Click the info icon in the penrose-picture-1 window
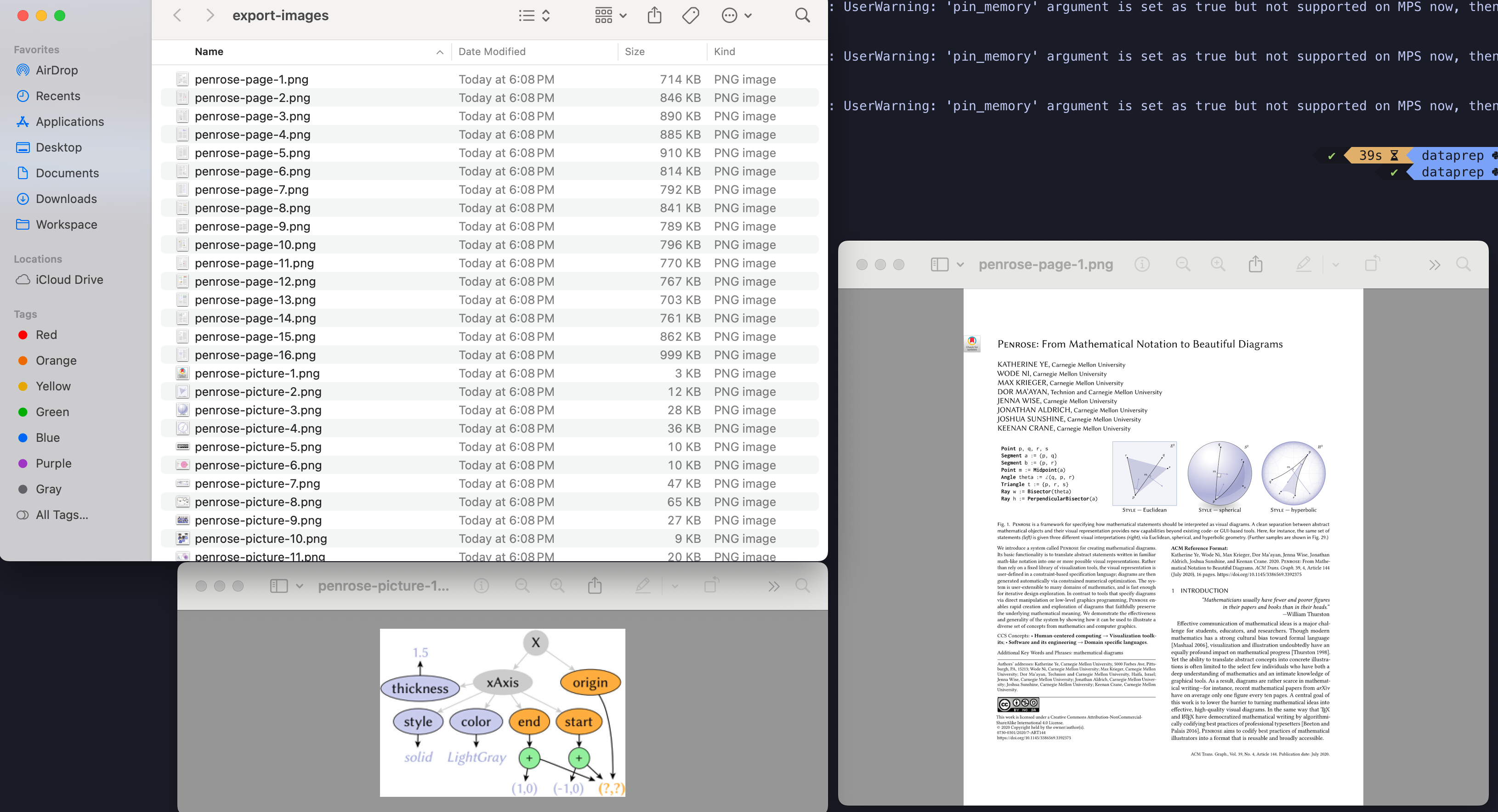Screen dimensions: 1498x812 (x=482, y=586)
